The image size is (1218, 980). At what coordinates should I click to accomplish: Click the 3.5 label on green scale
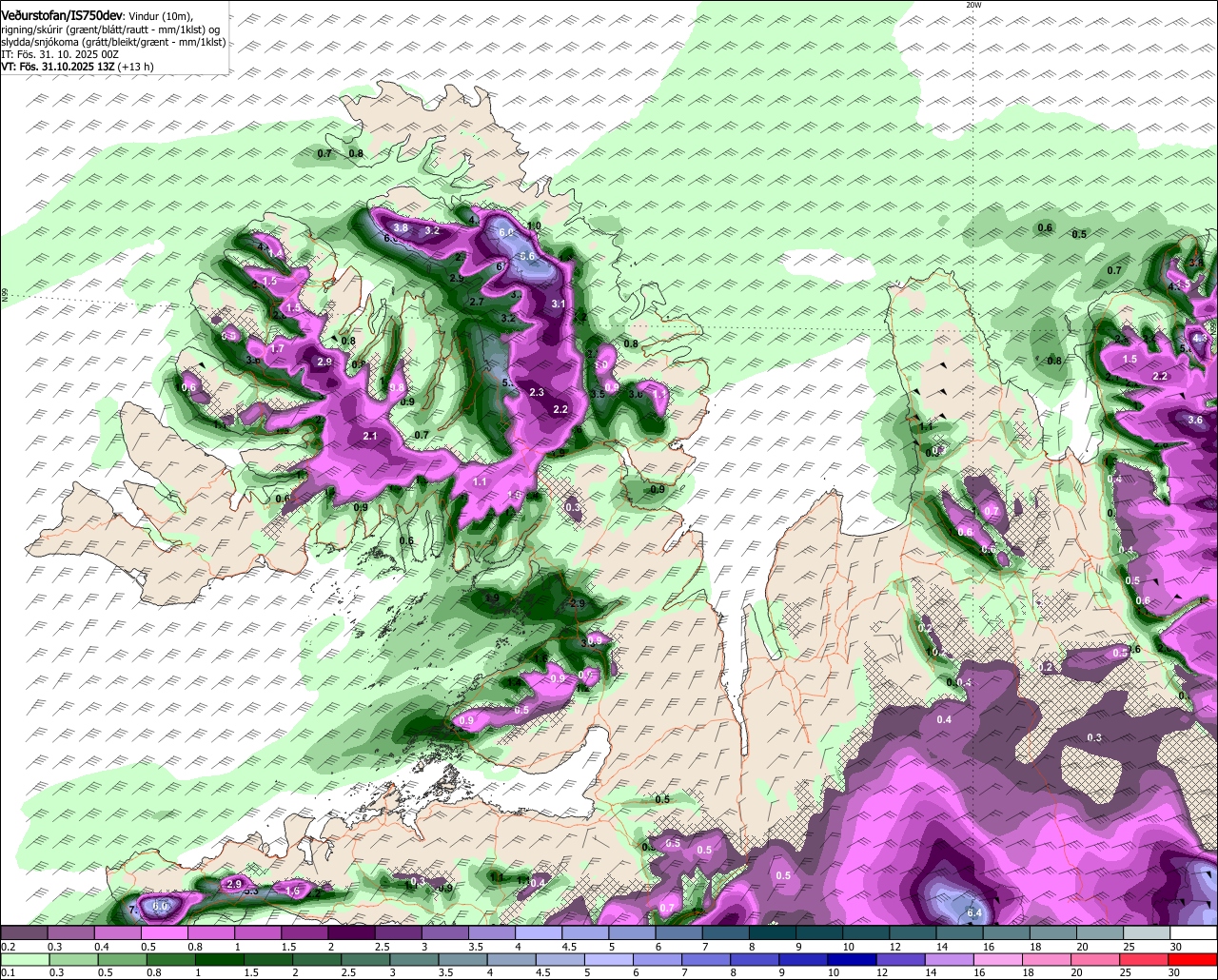pyautogui.click(x=445, y=973)
